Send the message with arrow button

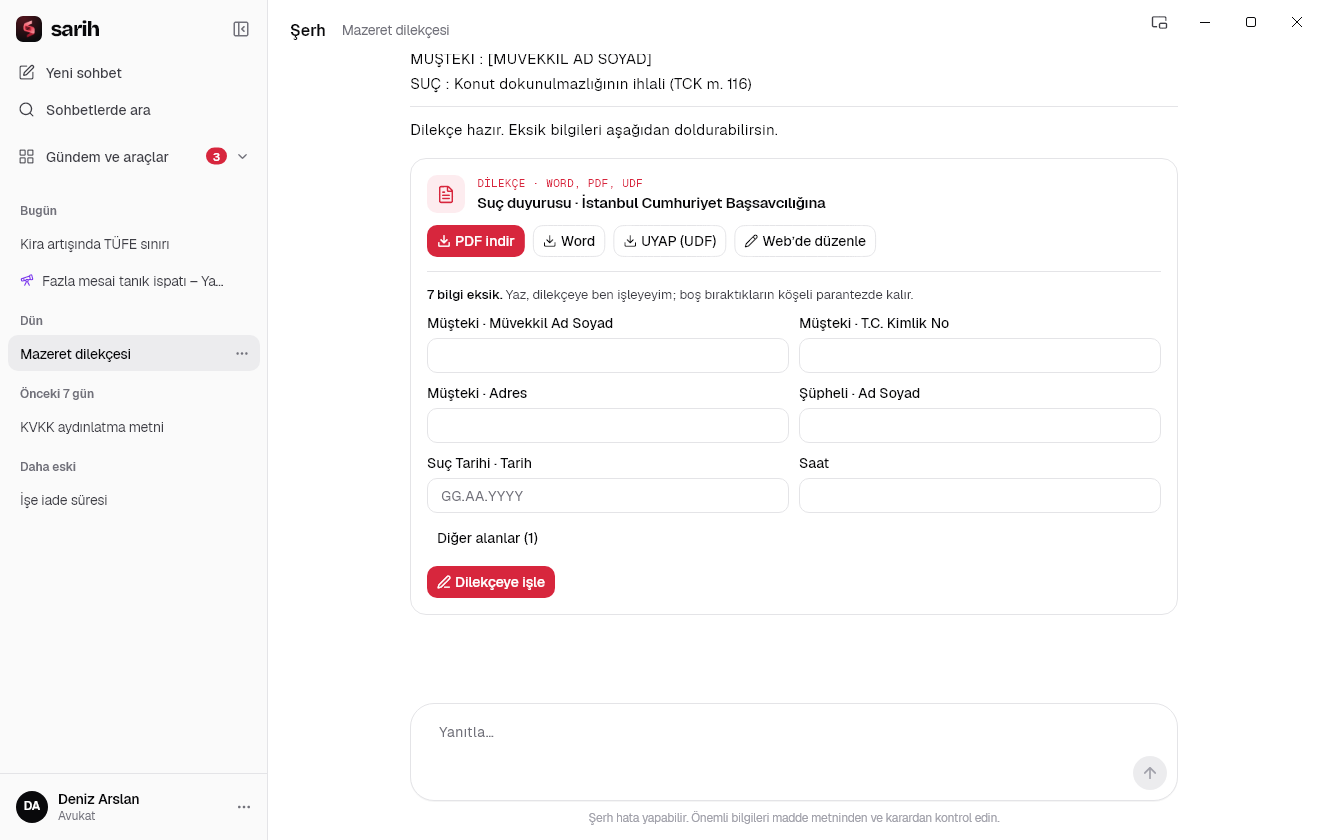[x=1150, y=773]
